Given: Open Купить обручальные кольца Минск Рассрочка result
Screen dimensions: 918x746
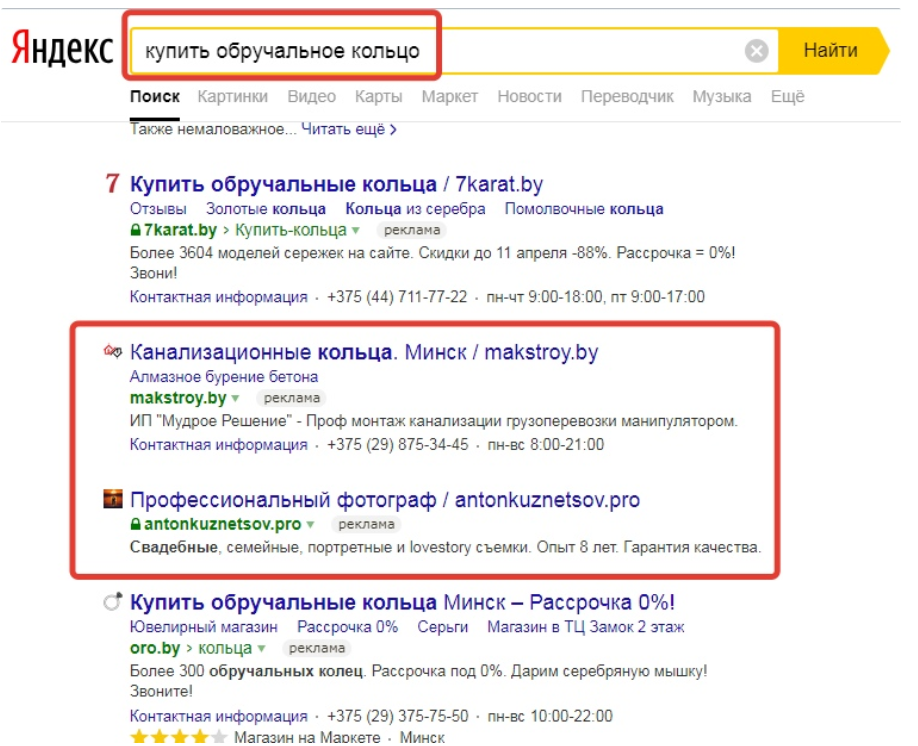Looking at the screenshot, I should tap(402, 603).
